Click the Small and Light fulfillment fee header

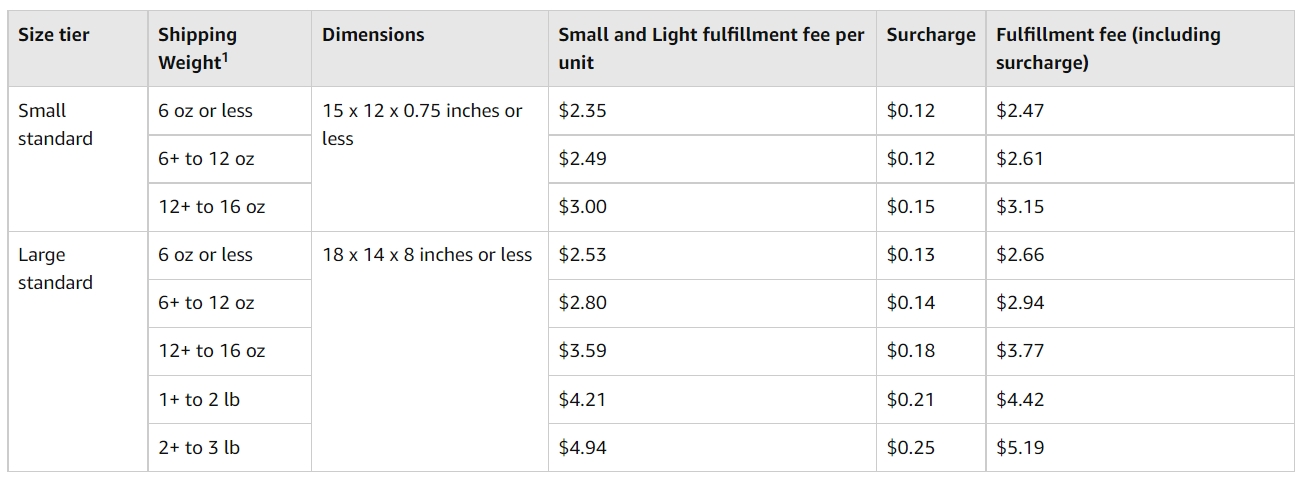point(712,48)
